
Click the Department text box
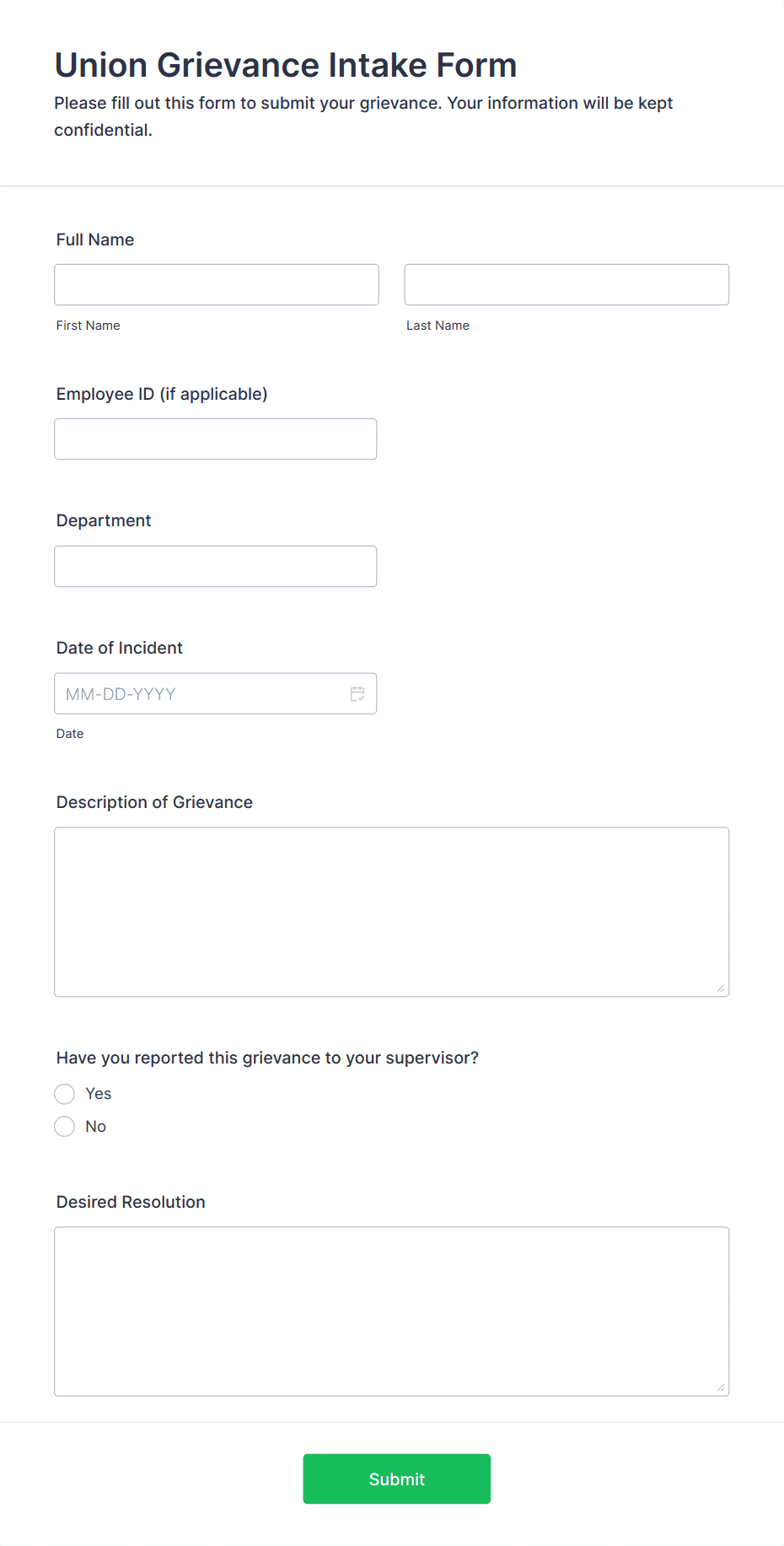[216, 566]
